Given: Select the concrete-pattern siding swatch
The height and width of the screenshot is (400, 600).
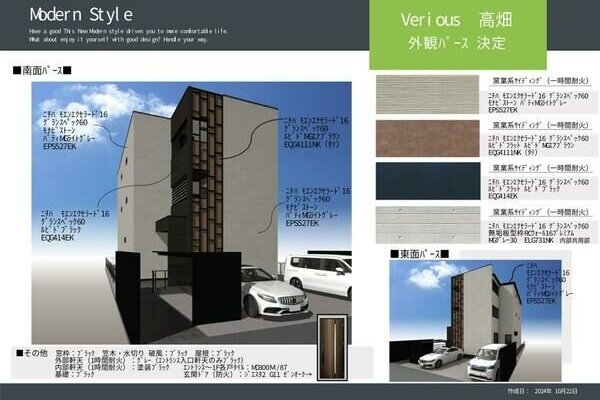Looking at the screenshot, I should pyautogui.click(x=428, y=225).
